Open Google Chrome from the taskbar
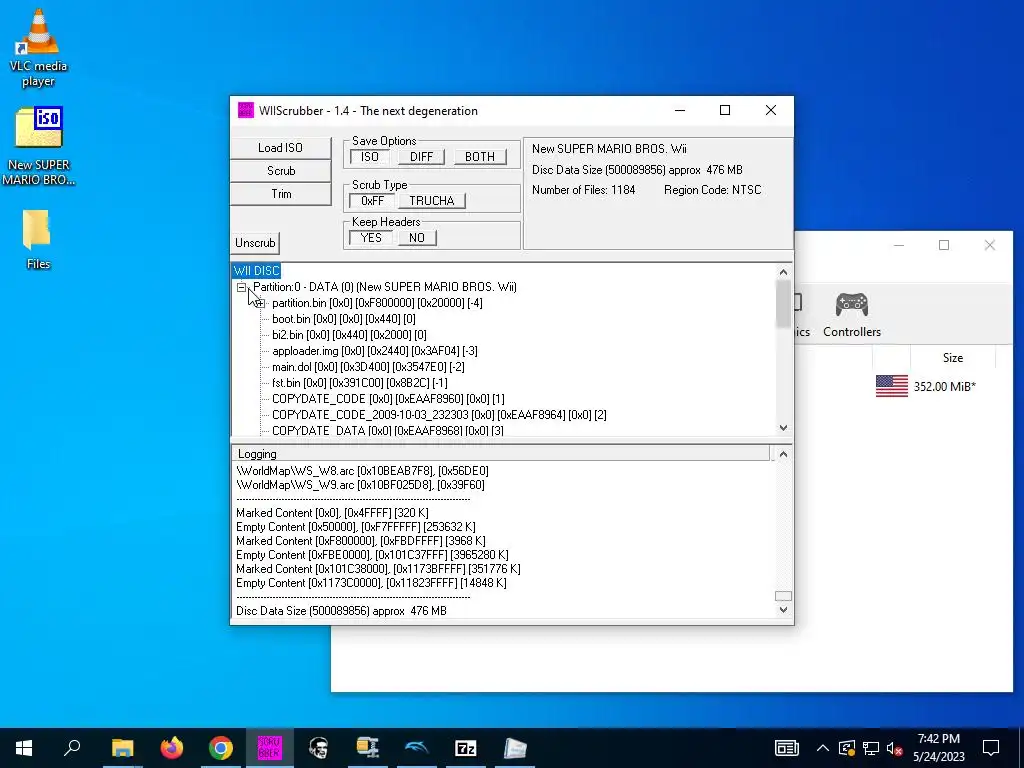Screen dimensions: 1024x768 click(x=221, y=748)
